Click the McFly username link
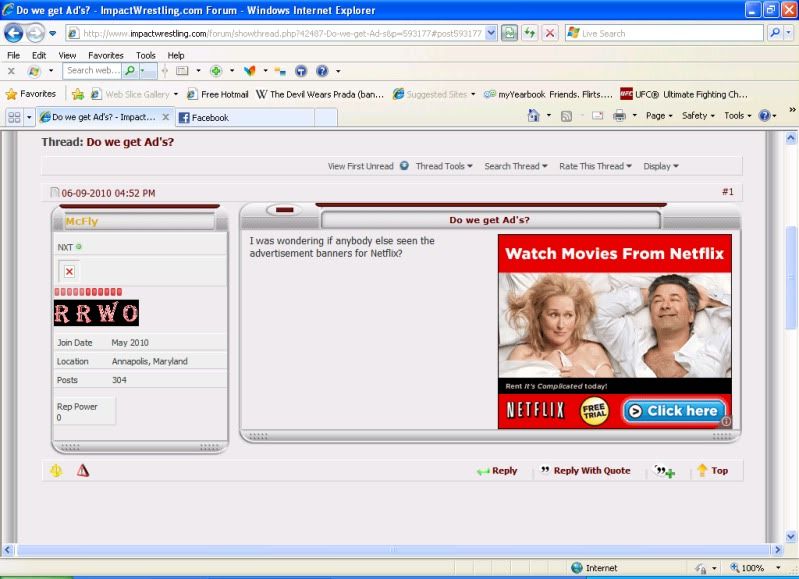 coord(82,221)
